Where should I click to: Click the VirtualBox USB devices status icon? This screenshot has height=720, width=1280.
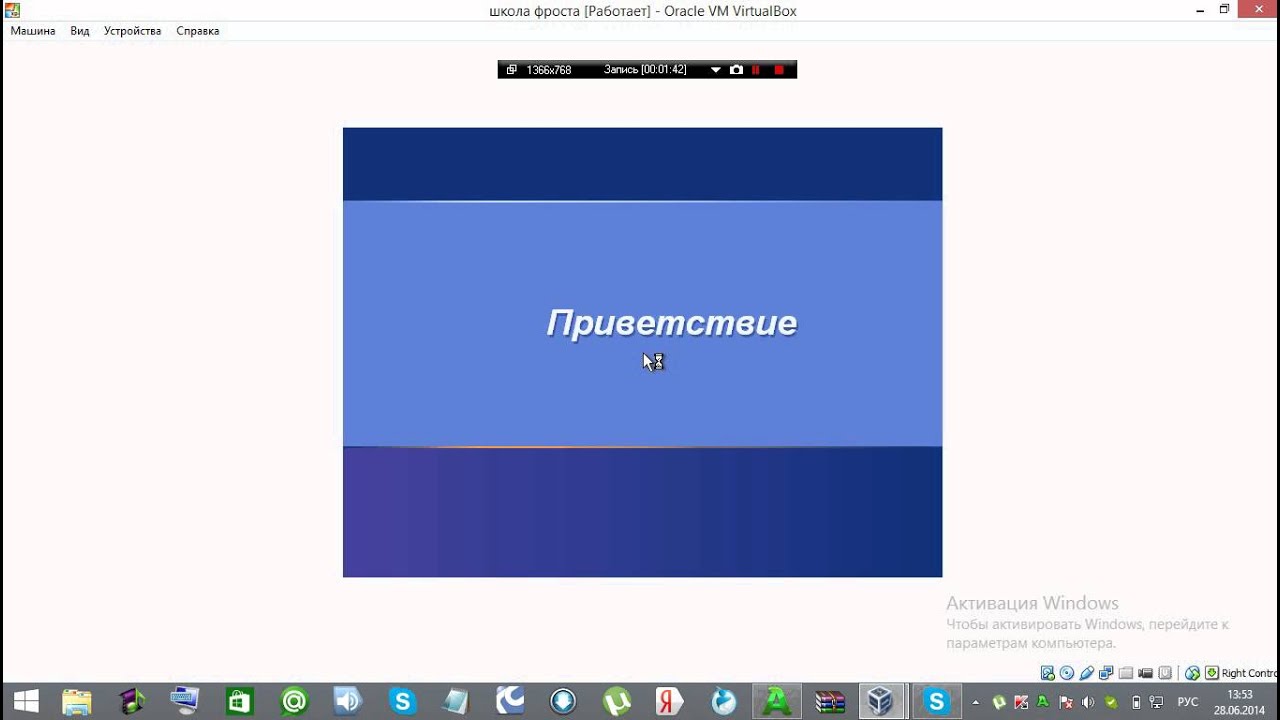[1086, 673]
